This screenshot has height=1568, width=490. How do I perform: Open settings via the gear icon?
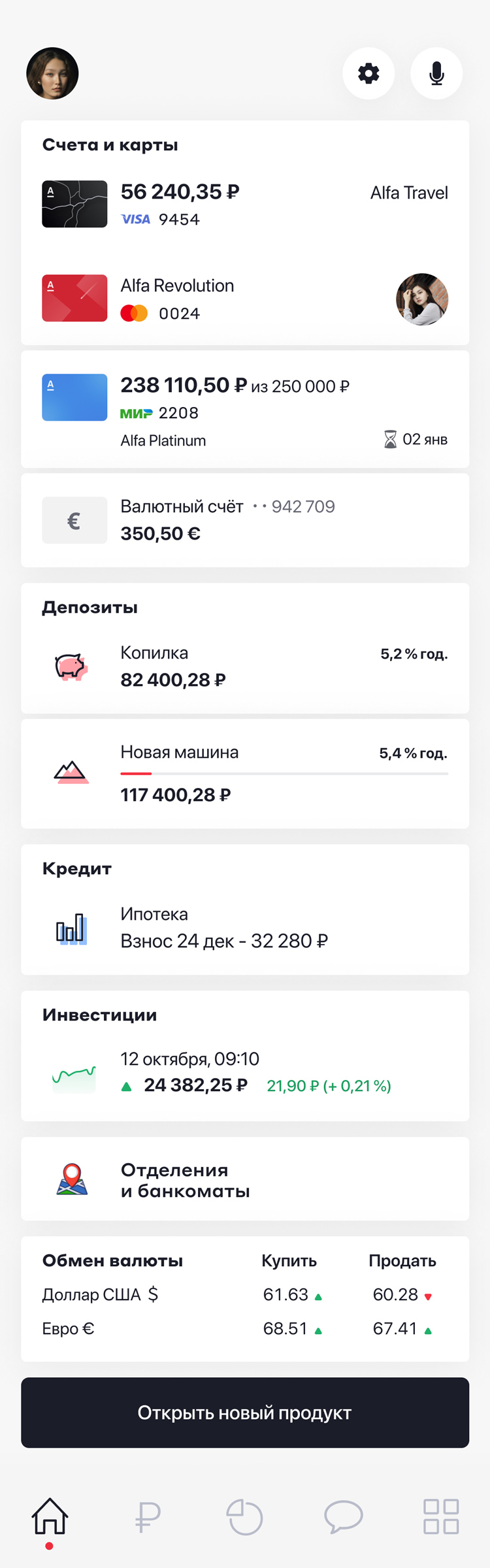[x=368, y=74]
